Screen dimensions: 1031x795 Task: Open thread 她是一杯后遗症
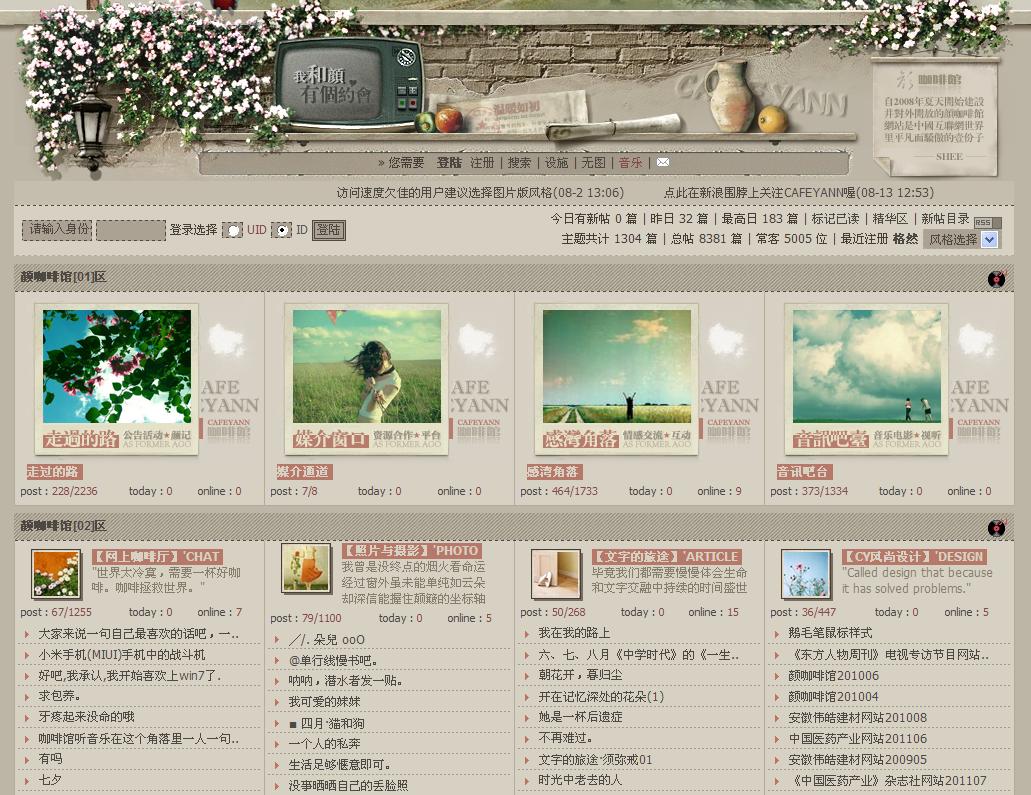click(x=580, y=717)
